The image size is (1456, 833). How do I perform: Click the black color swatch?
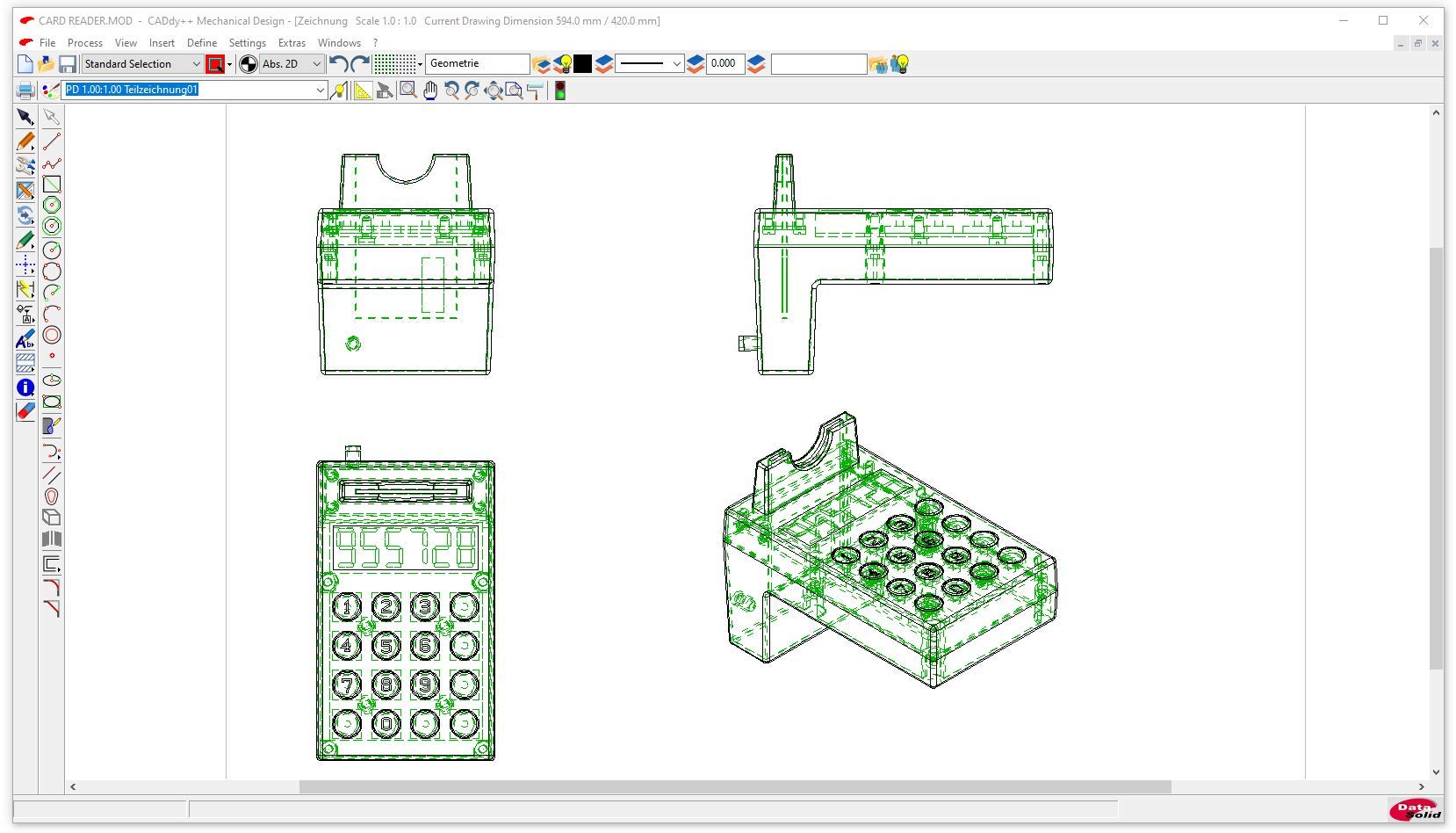(583, 64)
